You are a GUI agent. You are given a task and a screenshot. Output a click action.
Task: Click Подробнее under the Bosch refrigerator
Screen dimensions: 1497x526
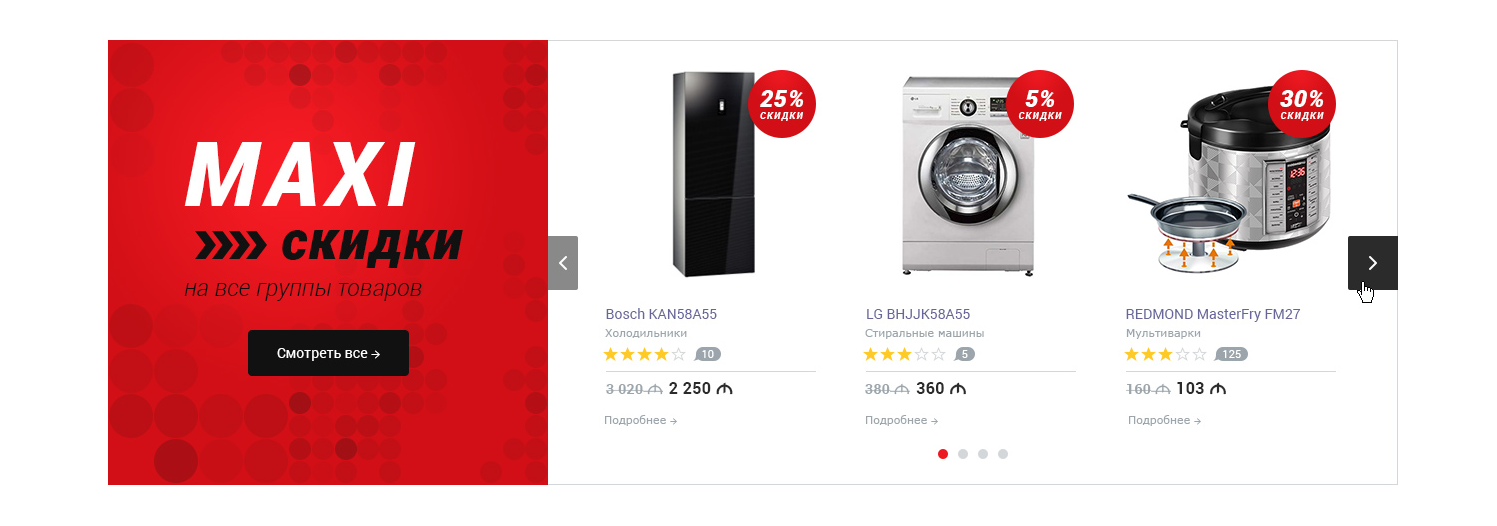641,420
